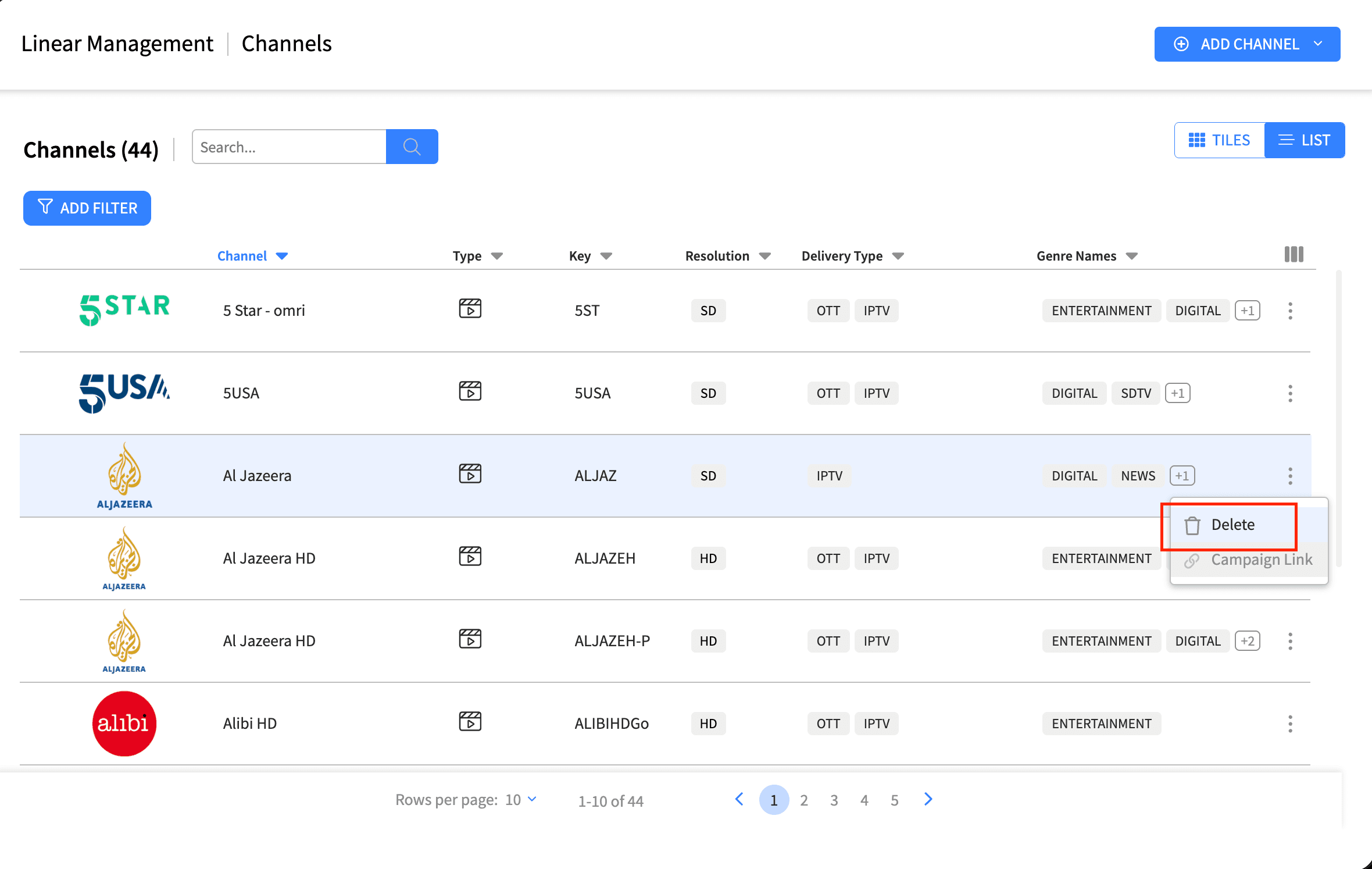Sort by Type column
Image resolution: width=1372 pixels, height=869 pixels.
pos(477,256)
